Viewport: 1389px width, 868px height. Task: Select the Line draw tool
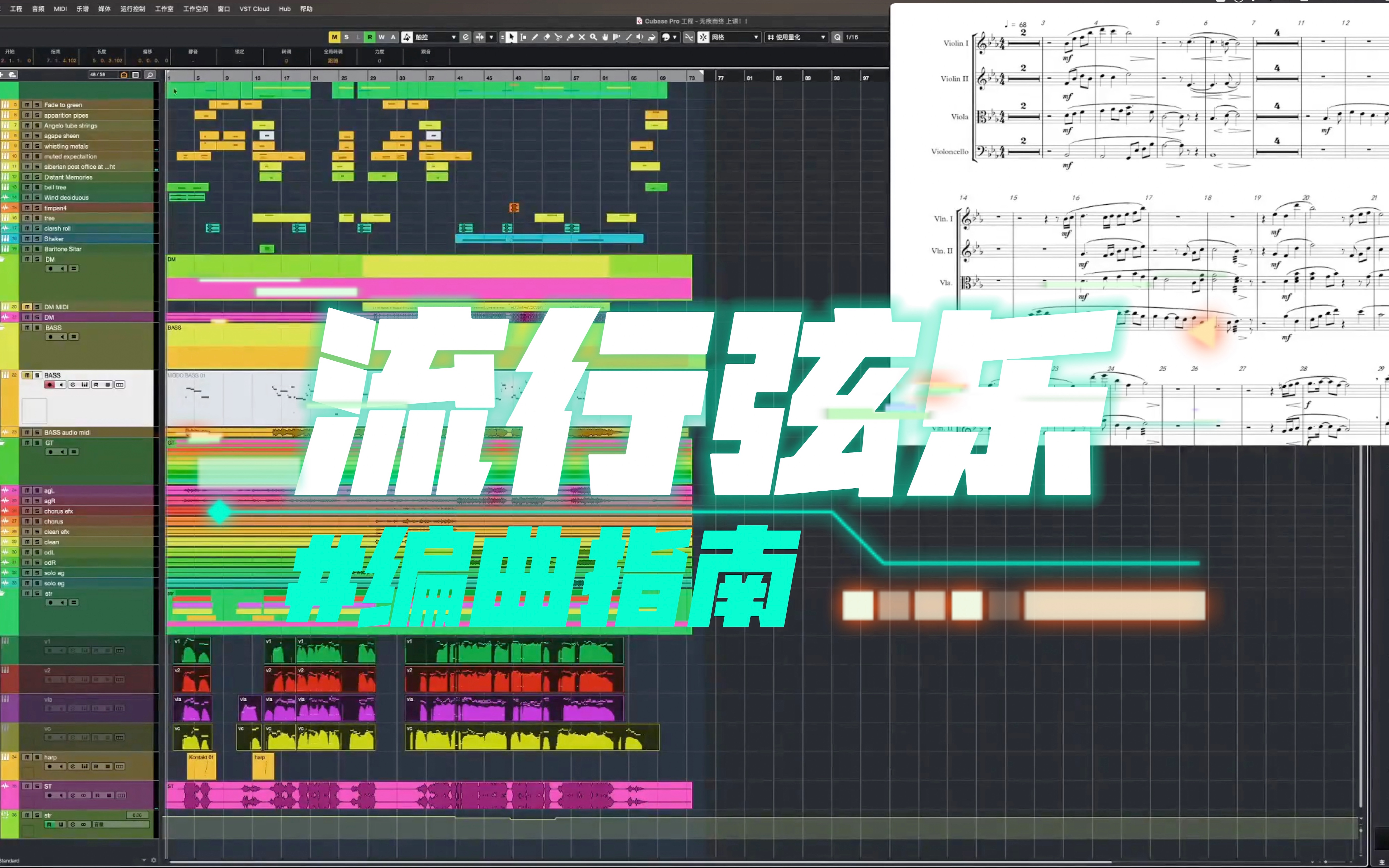[x=628, y=37]
